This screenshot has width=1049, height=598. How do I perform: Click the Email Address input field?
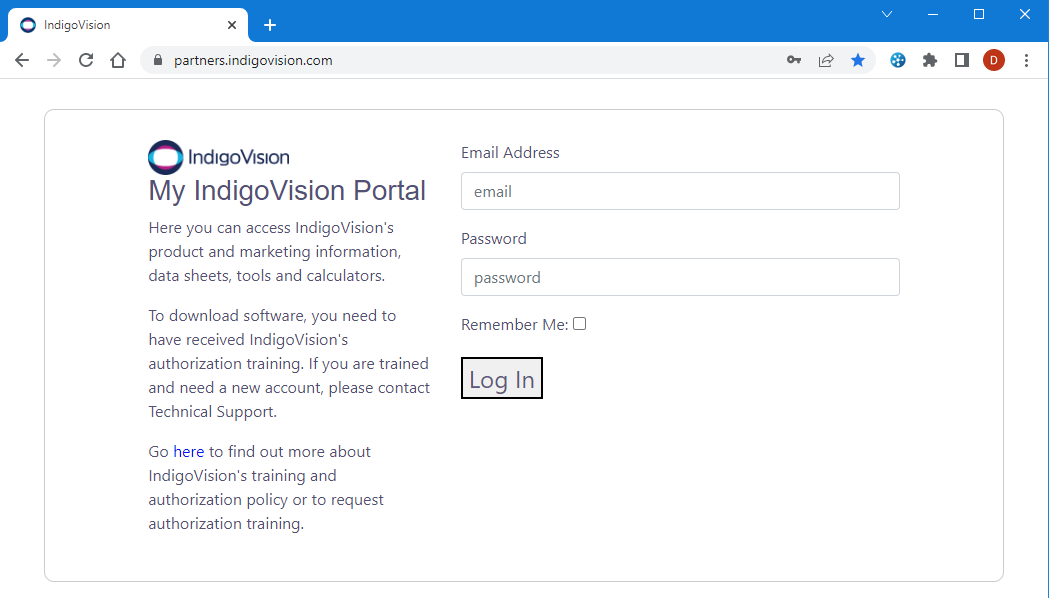tap(680, 191)
